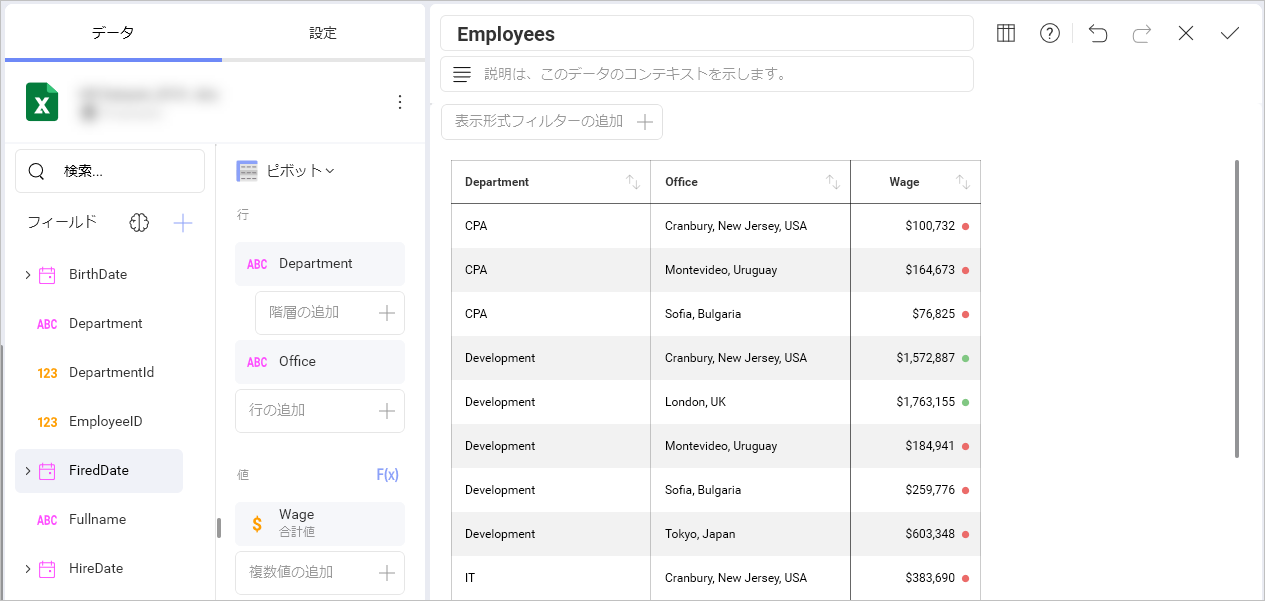Sort by the Wage column arrows
Image resolution: width=1265 pixels, height=601 pixels.
click(x=963, y=182)
